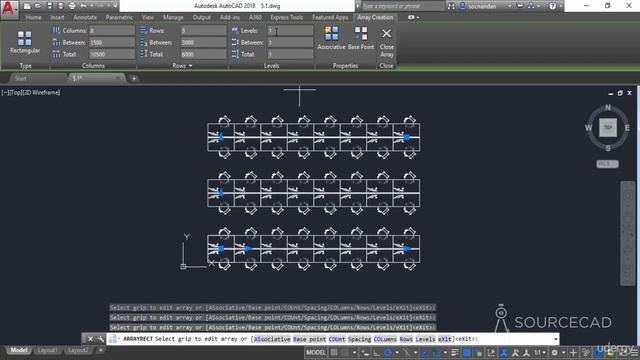Click the command line wrench customize icon
The height and width of the screenshot is (360, 640).
click(x=101, y=339)
